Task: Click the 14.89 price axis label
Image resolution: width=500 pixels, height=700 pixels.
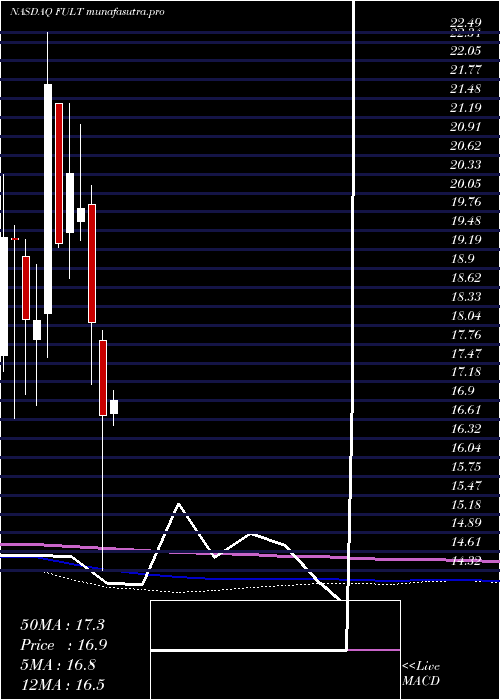Action: [466, 523]
